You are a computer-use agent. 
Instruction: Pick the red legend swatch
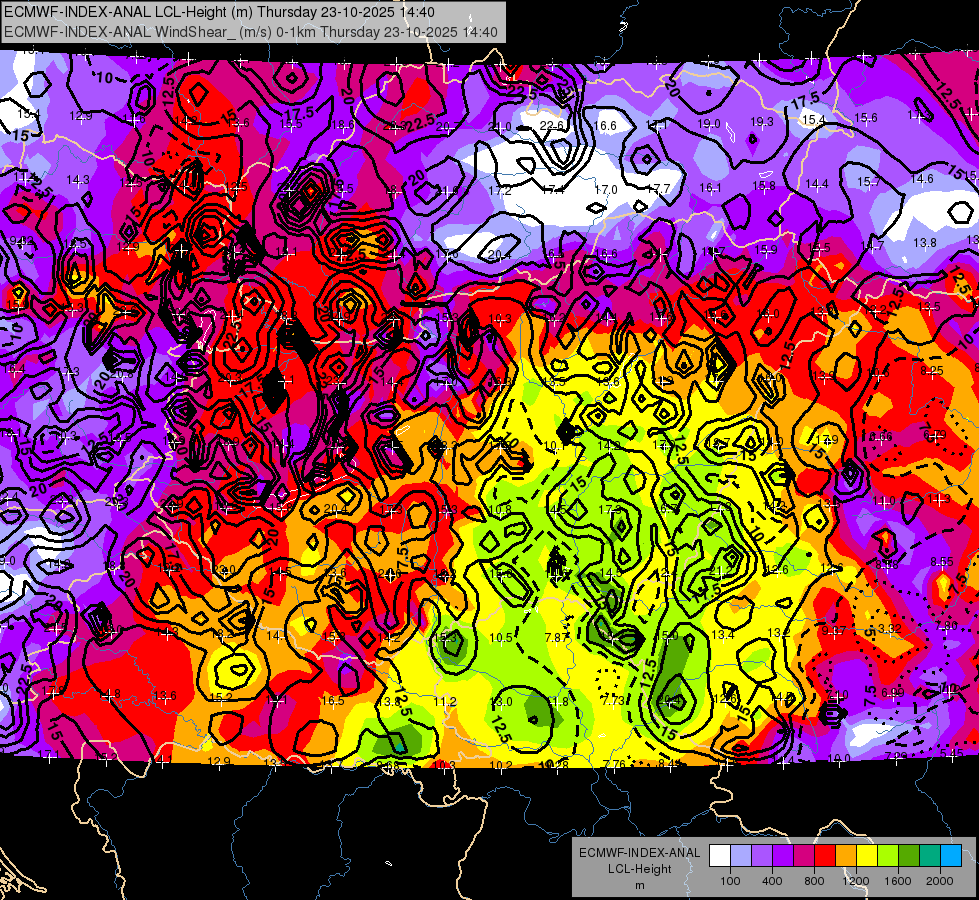tap(825, 856)
